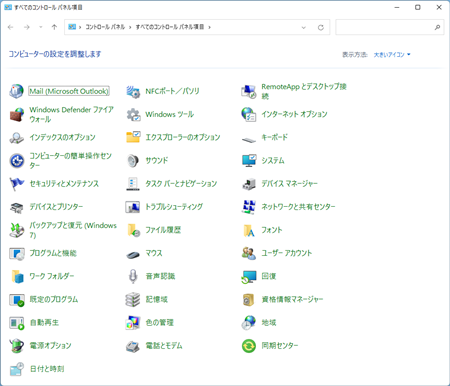Open the フォント folder icon

(x=249, y=230)
